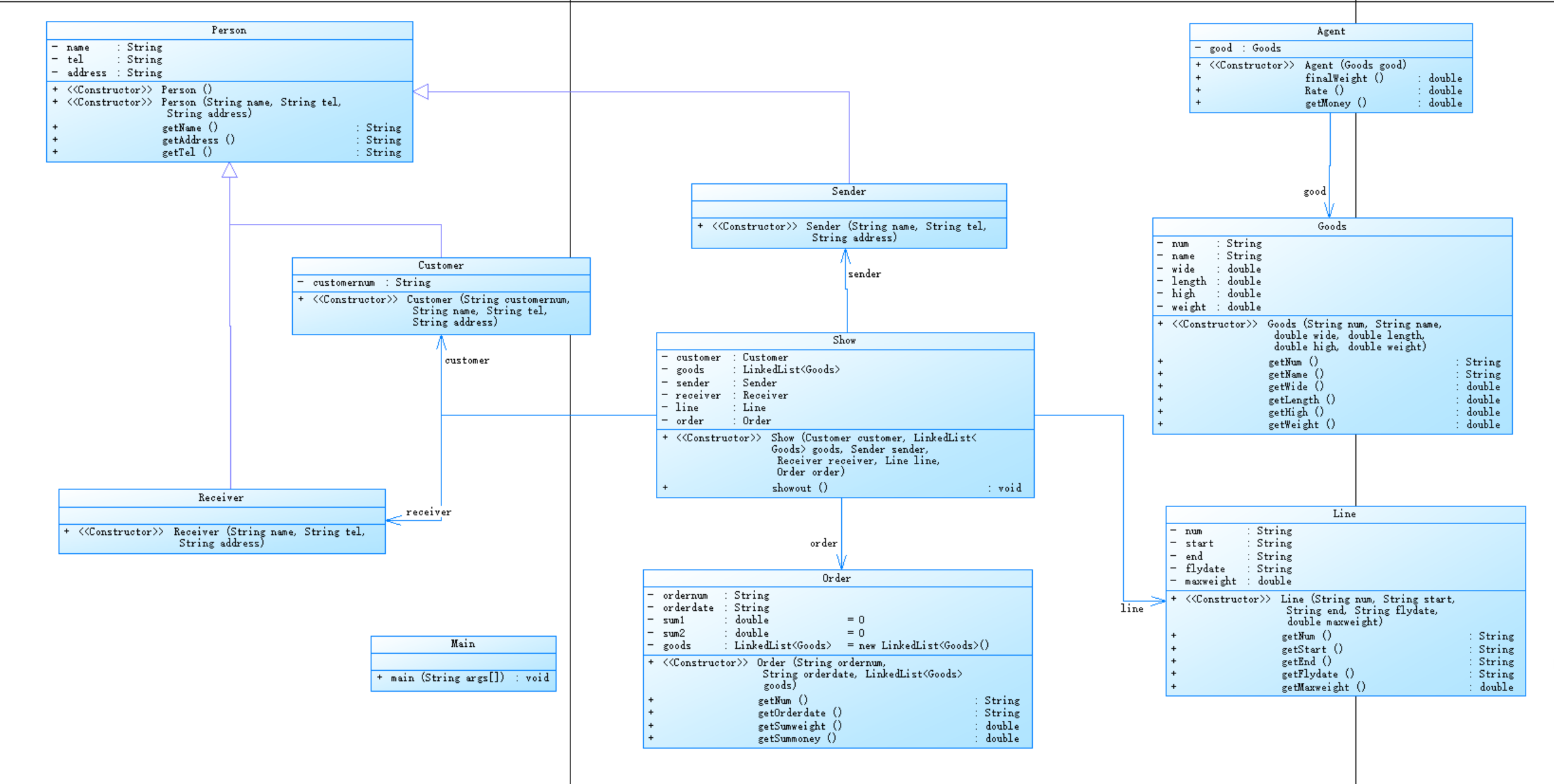Select the Goods class header

(1331, 226)
